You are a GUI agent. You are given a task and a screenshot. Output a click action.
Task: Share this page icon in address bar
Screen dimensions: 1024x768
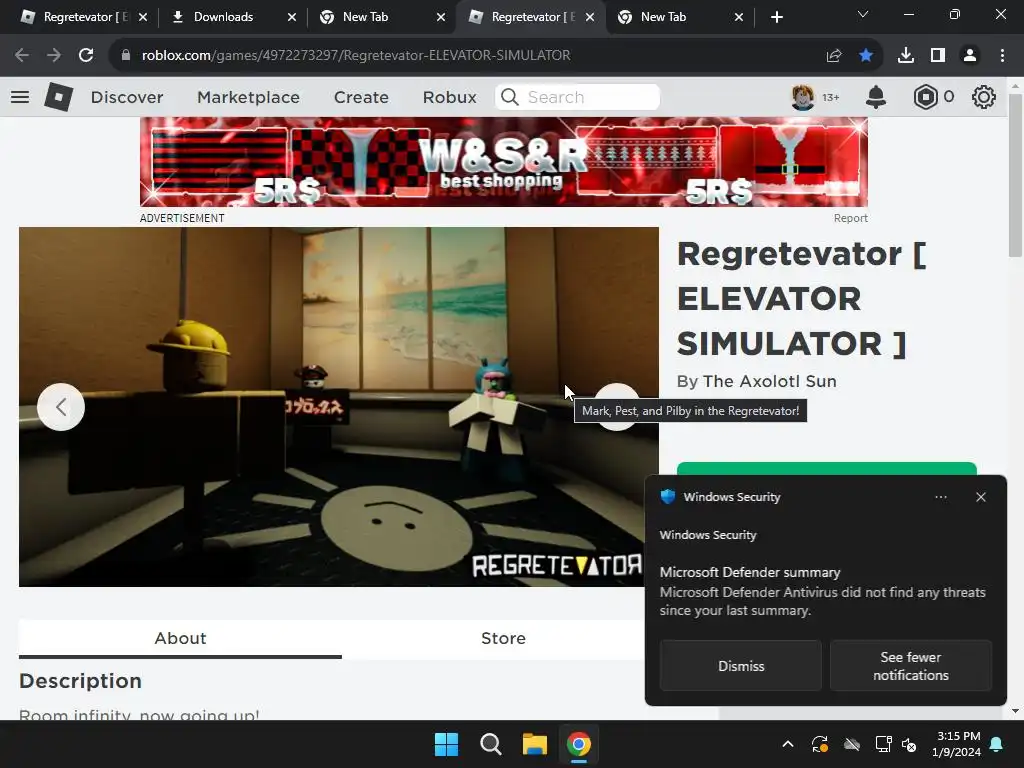[834, 55]
